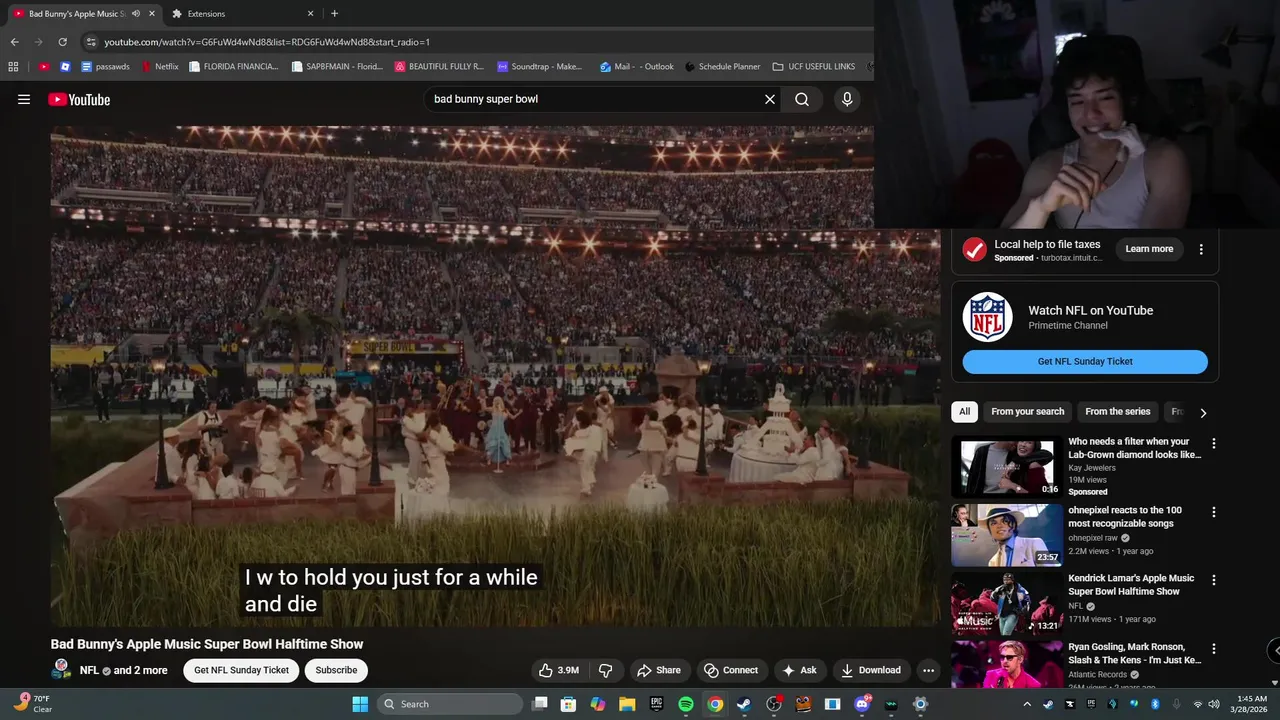Open the passawds bookmark
1280x720 pixels.
pos(108,67)
